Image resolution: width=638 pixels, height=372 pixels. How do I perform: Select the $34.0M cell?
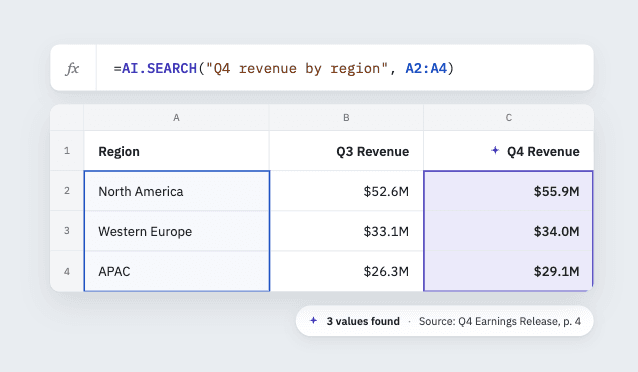[509, 231]
